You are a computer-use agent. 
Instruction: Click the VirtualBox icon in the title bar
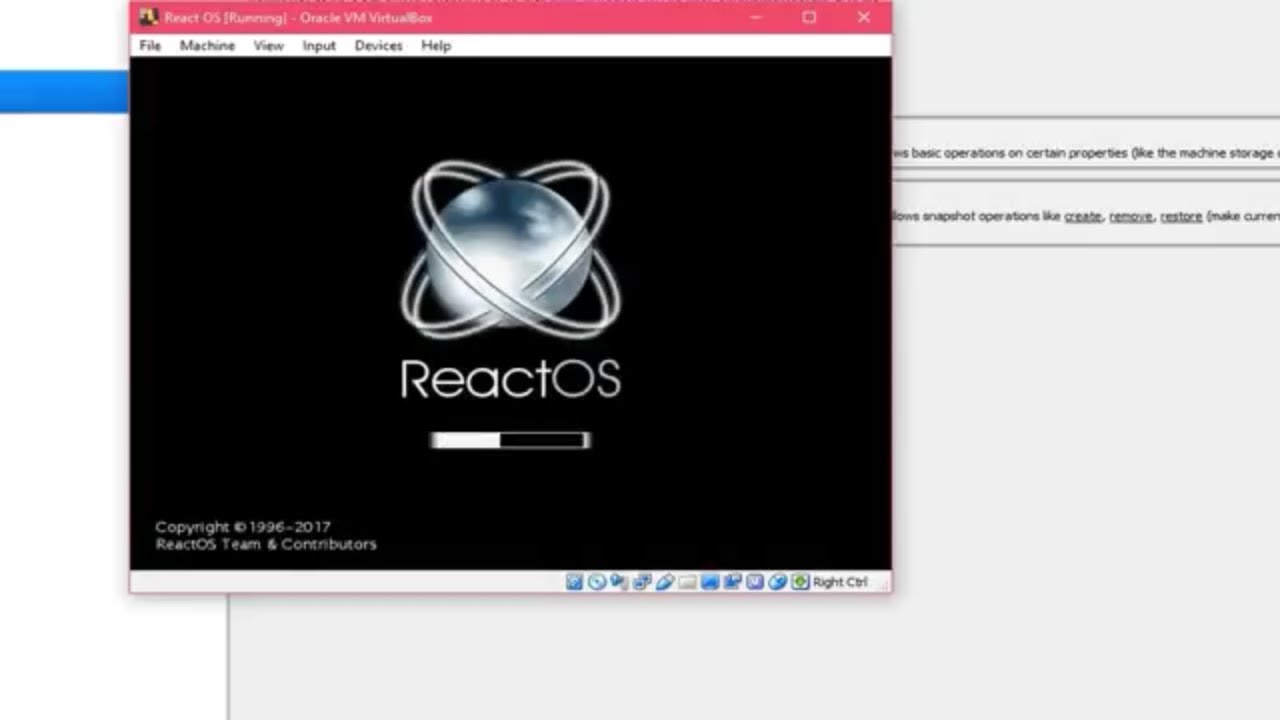(x=149, y=17)
